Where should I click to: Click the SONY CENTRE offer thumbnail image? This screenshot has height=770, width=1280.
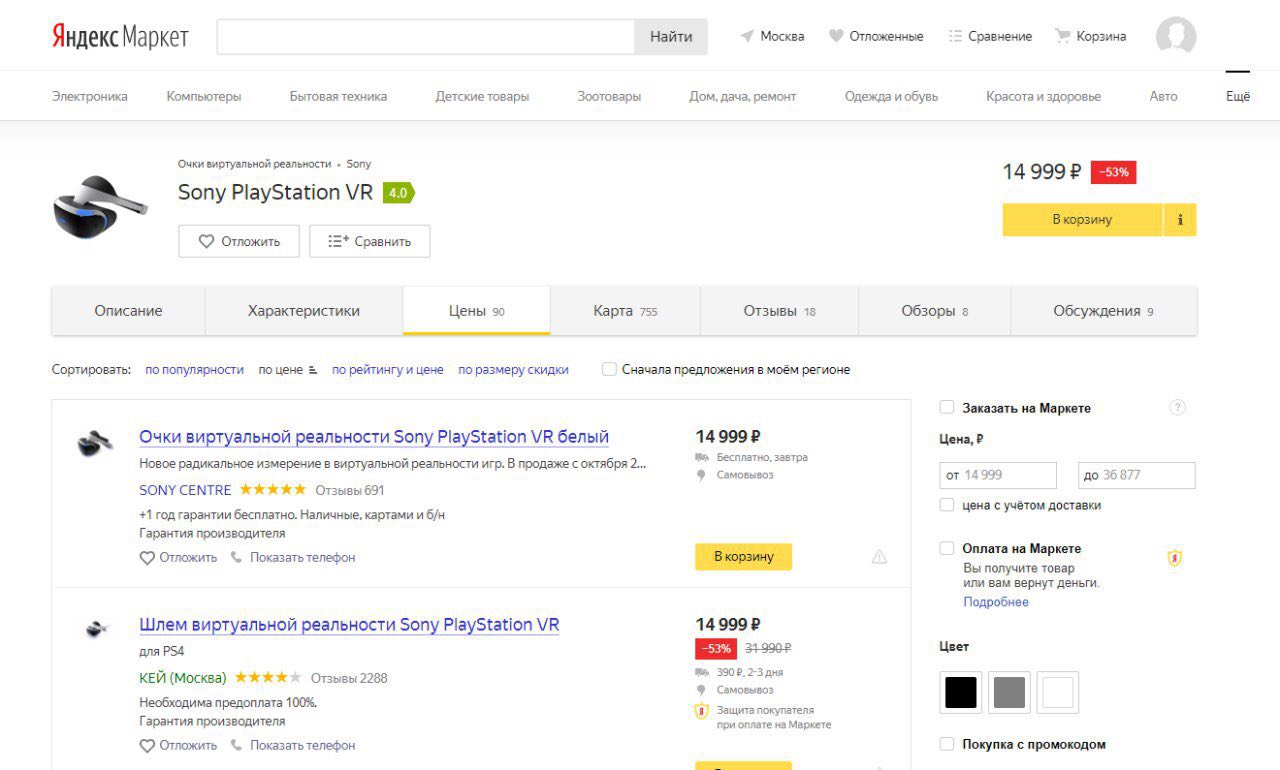point(95,443)
